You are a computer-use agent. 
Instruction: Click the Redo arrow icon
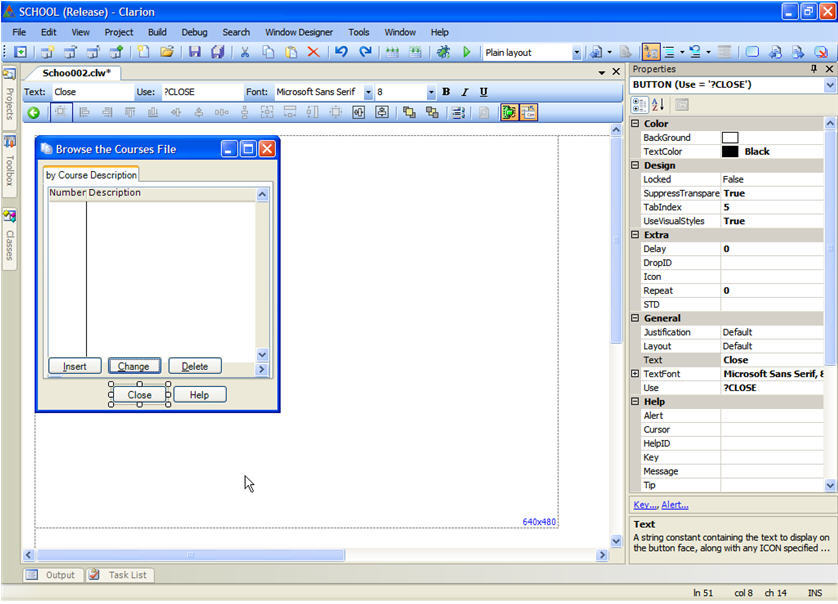365,52
